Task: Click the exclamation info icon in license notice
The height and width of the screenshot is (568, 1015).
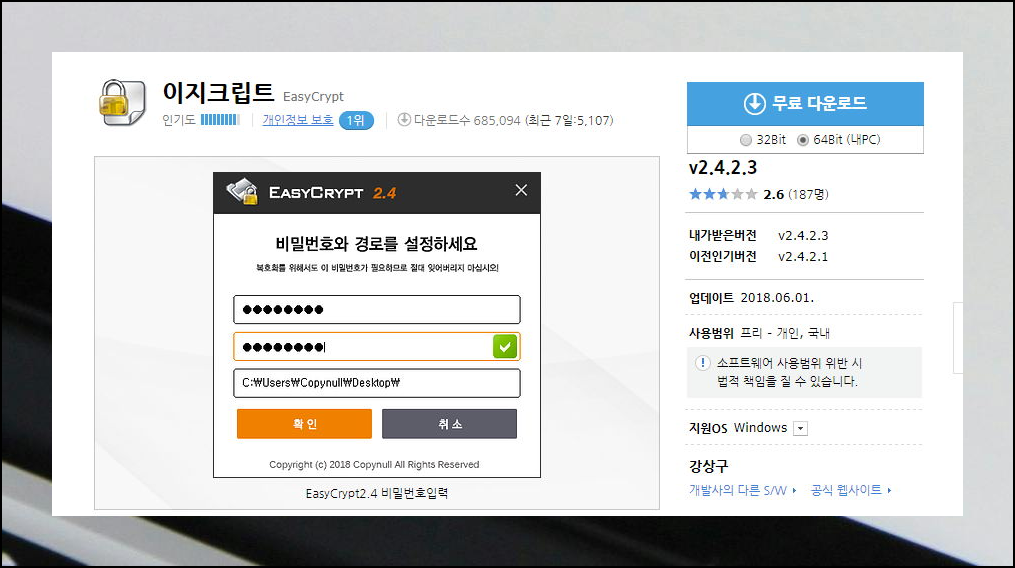Action: coord(702,363)
